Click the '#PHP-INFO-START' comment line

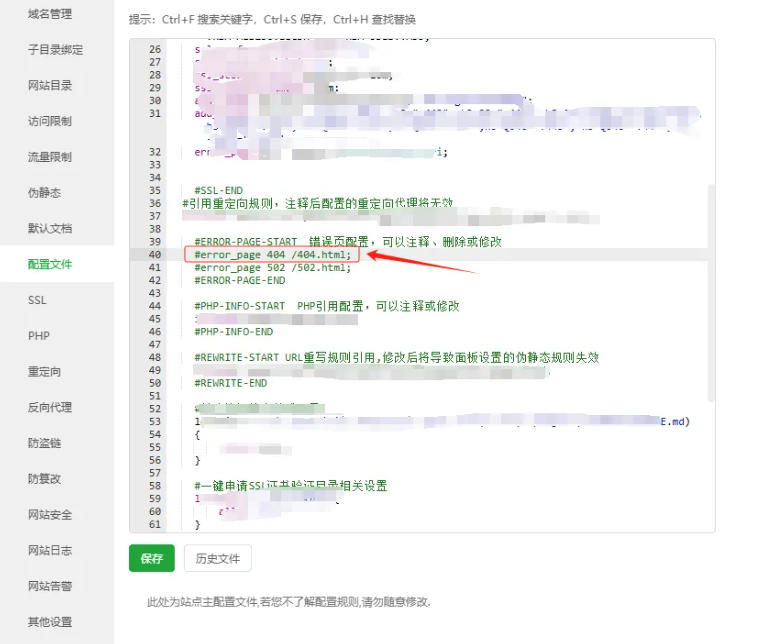coord(327,306)
